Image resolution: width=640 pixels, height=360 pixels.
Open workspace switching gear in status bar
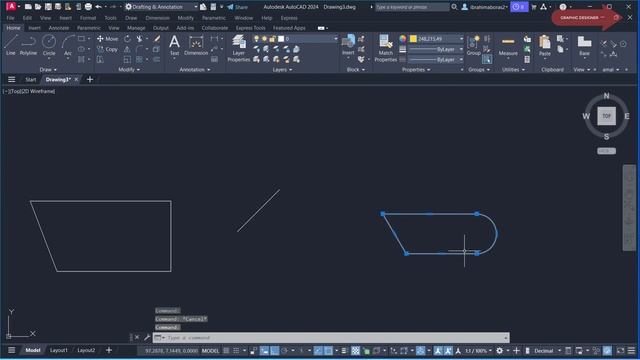coord(500,351)
